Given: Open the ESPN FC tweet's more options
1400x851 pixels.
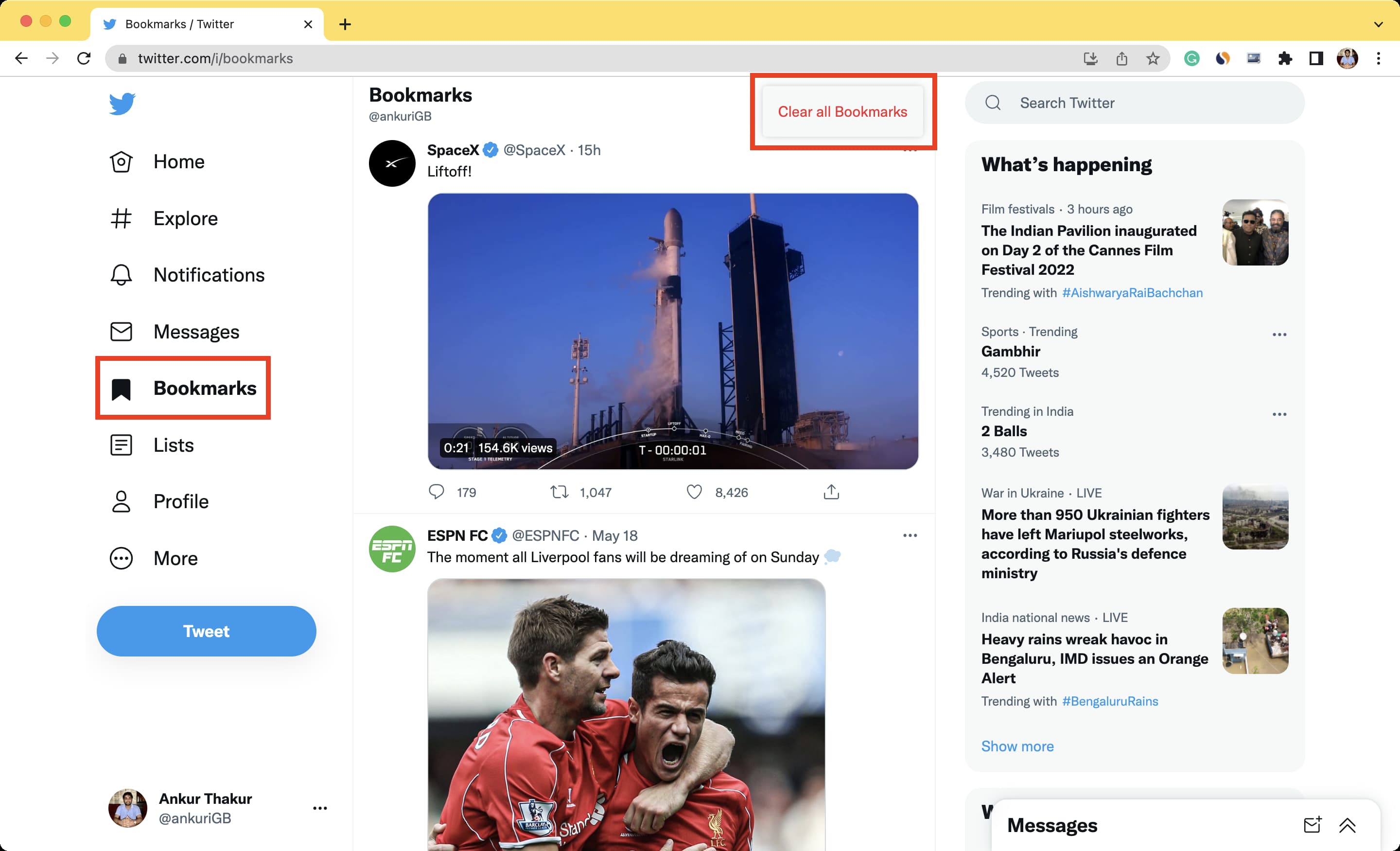Looking at the screenshot, I should (x=910, y=535).
